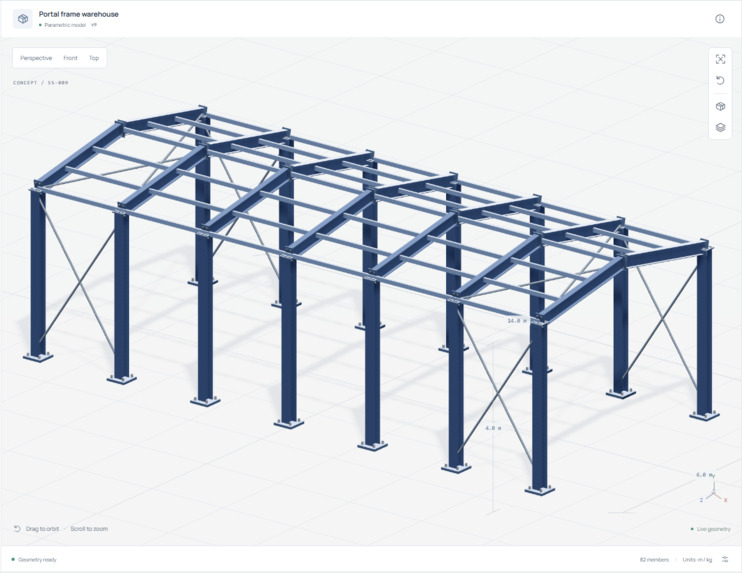The height and width of the screenshot is (573, 742).
Task: Click the Units: m / kg indicator
Action: [x=697, y=560]
